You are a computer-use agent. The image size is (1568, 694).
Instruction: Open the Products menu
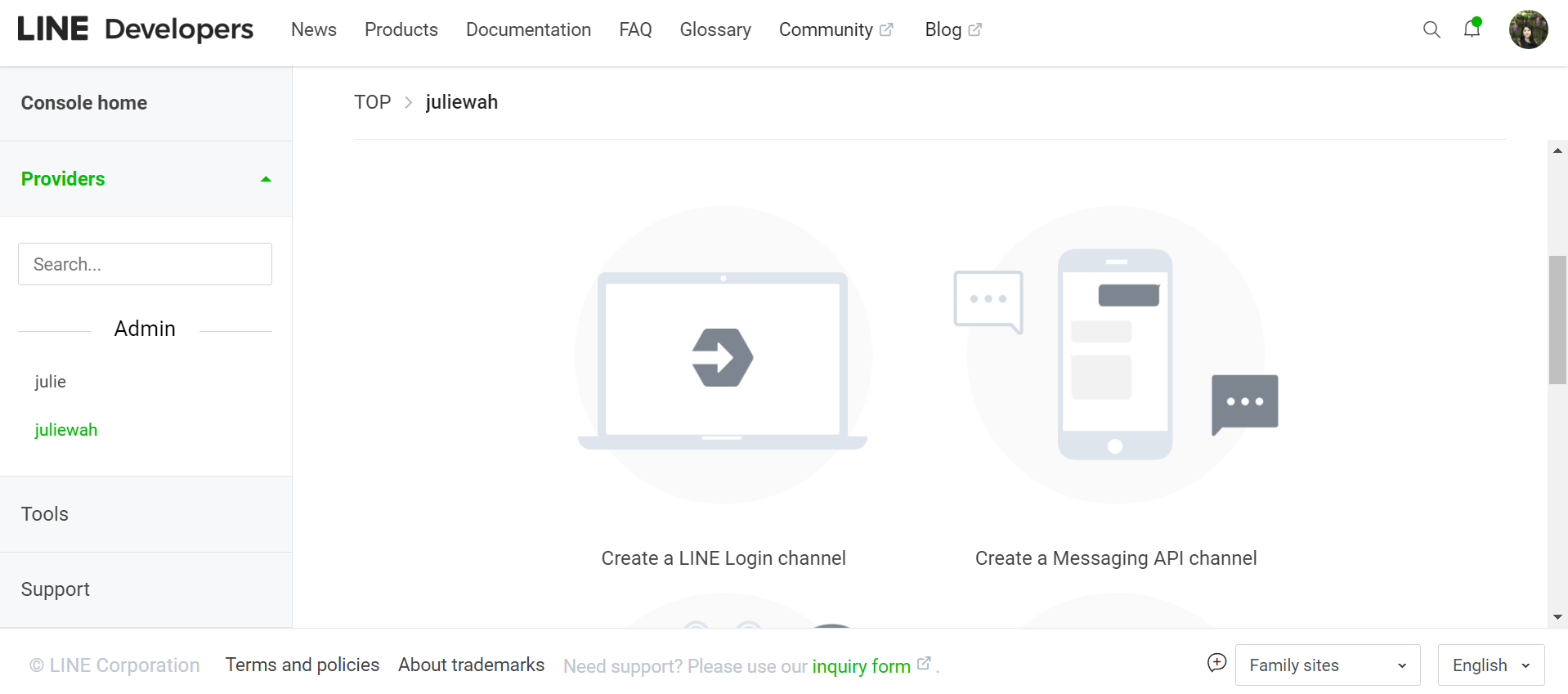coord(401,29)
